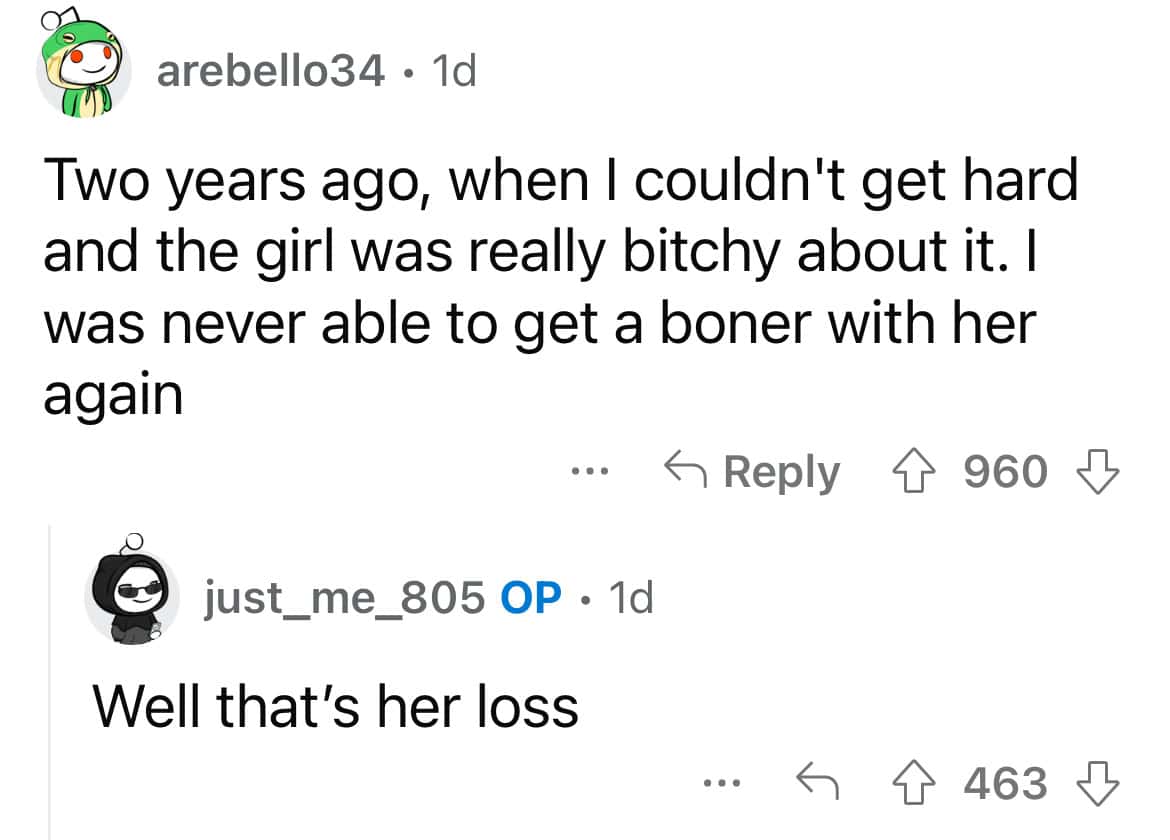Open the arebello34 username link
The image size is (1170, 840).
pos(270,70)
